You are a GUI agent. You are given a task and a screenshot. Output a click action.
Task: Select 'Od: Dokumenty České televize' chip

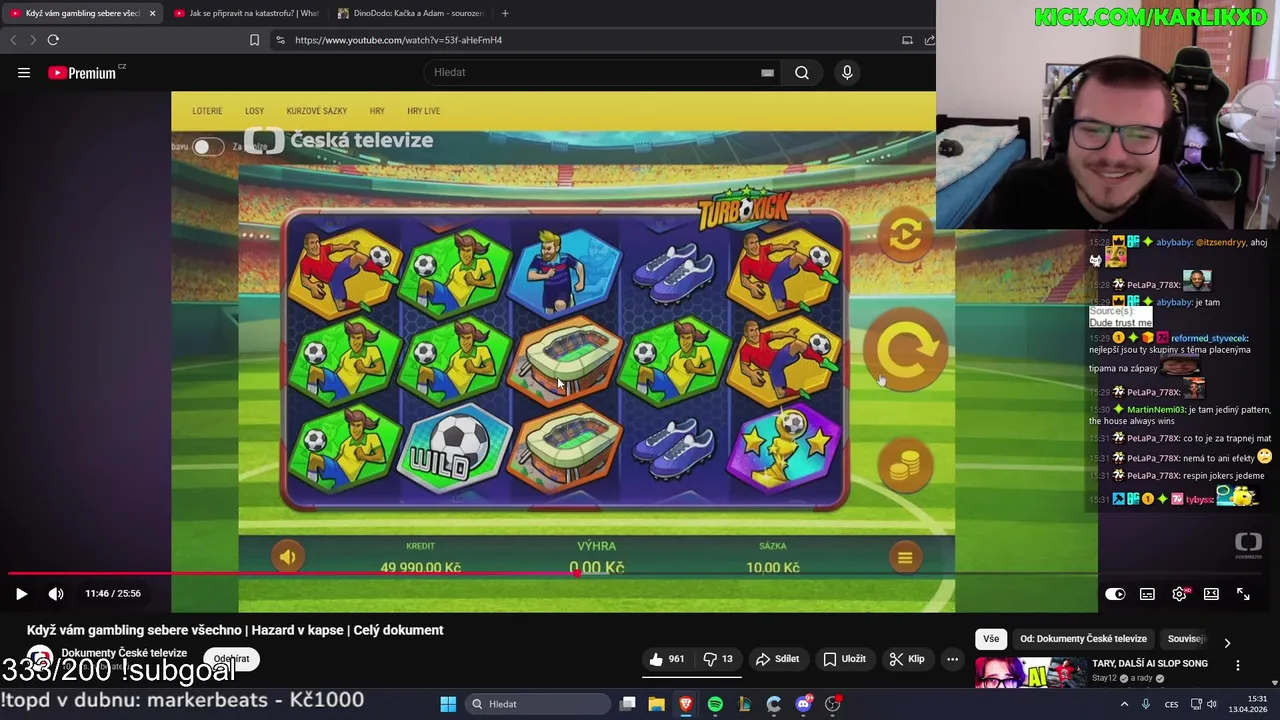click(x=1083, y=639)
